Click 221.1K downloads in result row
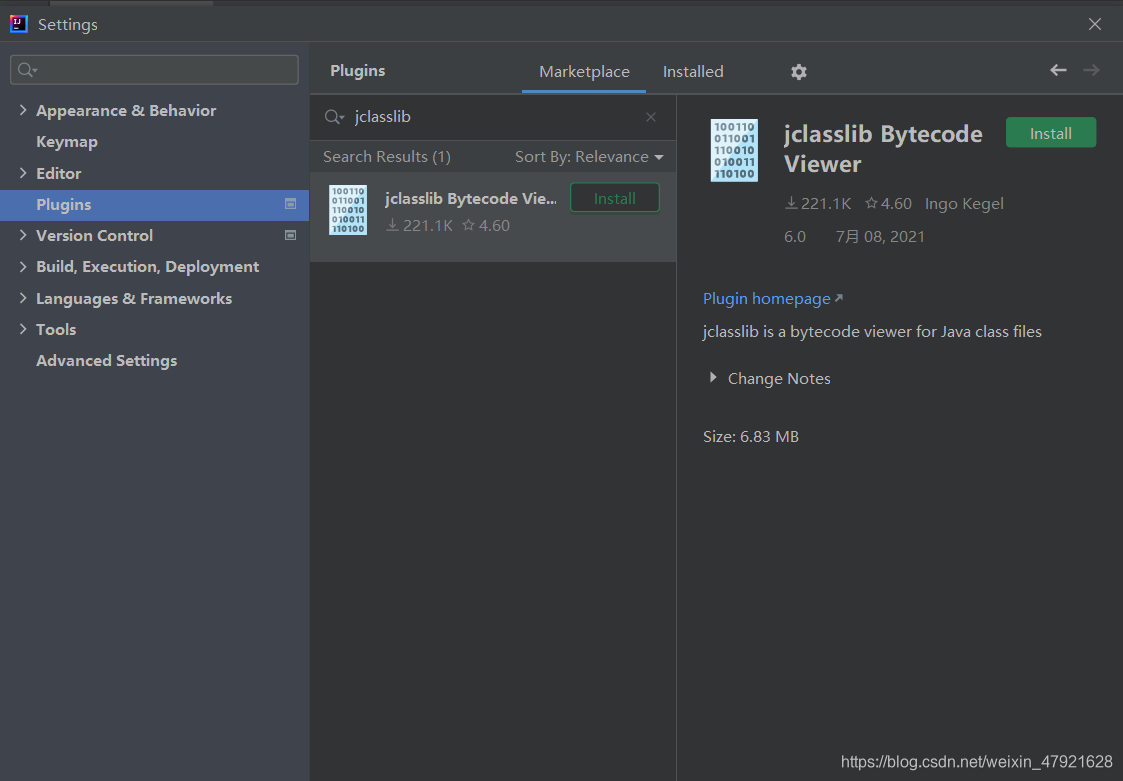Image resolution: width=1123 pixels, height=781 pixels. pos(420,226)
